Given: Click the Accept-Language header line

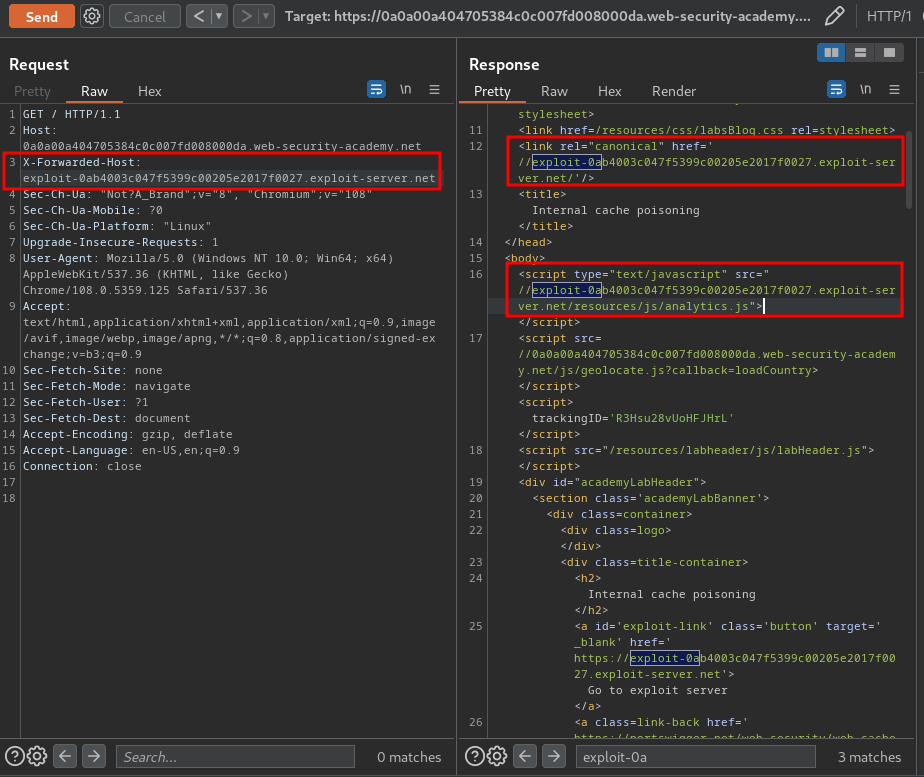Looking at the screenshot, I should (131, 451).
